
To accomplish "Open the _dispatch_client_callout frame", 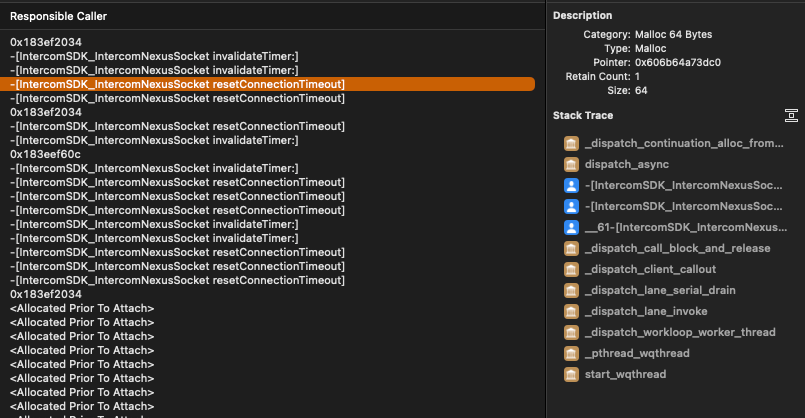I will click(650, 270).
